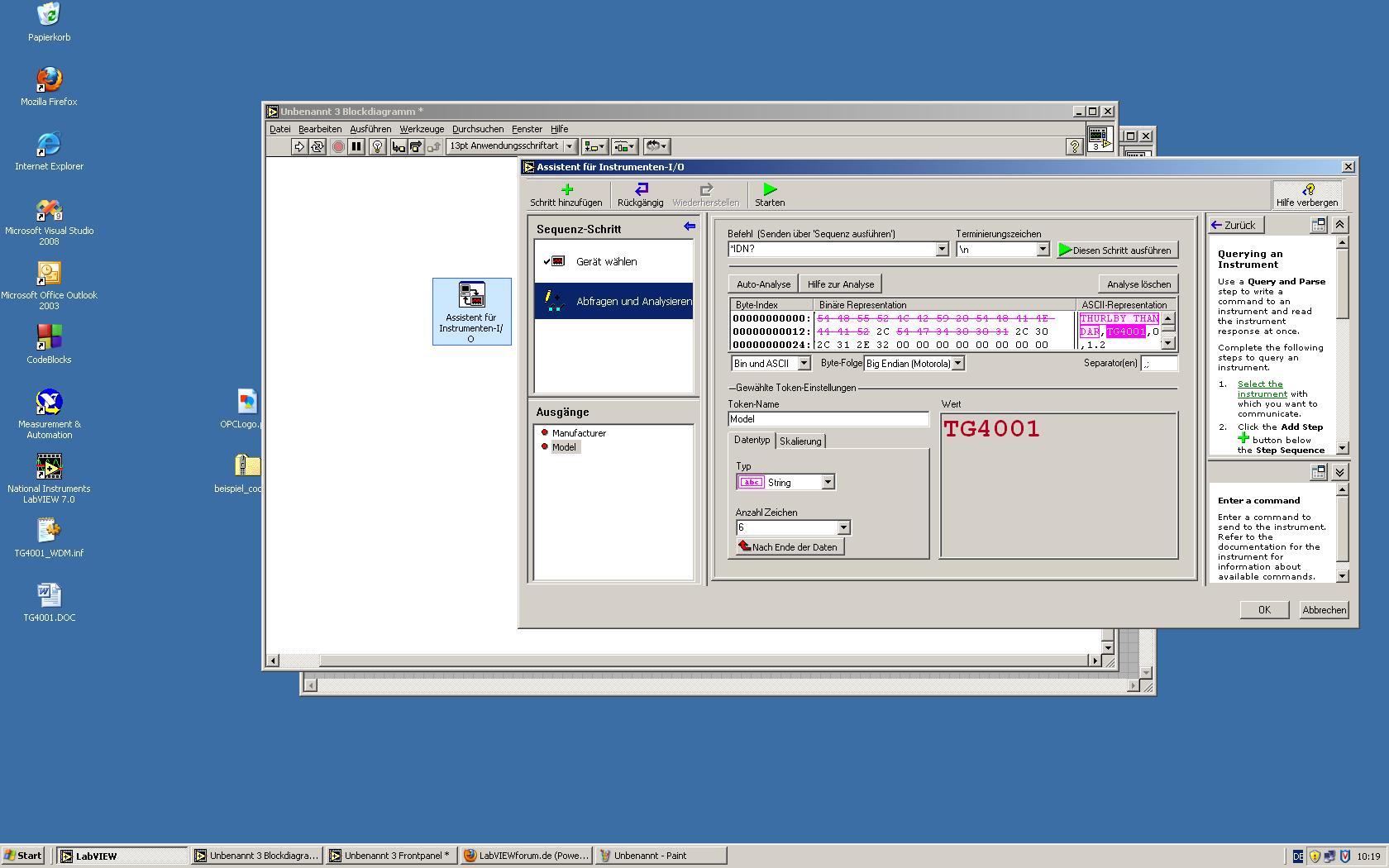Click the Analyse löschen button
This screenshot has width=1389, height=868.
point(1138,284)
